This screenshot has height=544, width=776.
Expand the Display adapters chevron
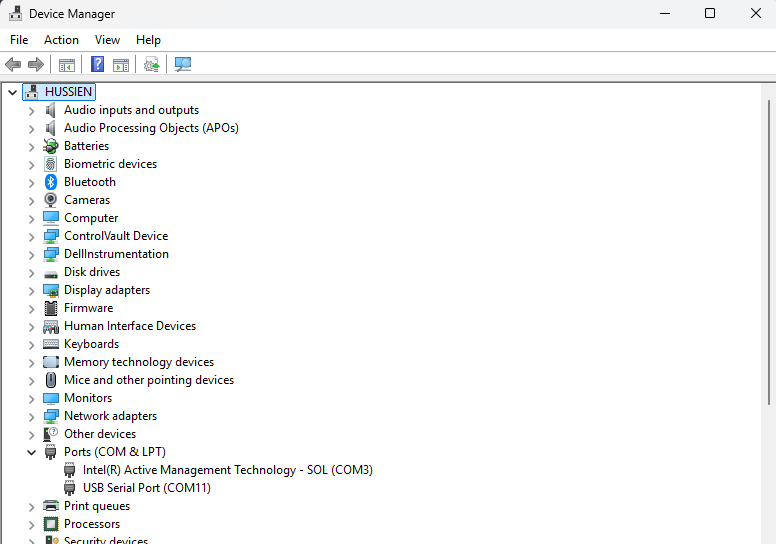click(31, 291)
